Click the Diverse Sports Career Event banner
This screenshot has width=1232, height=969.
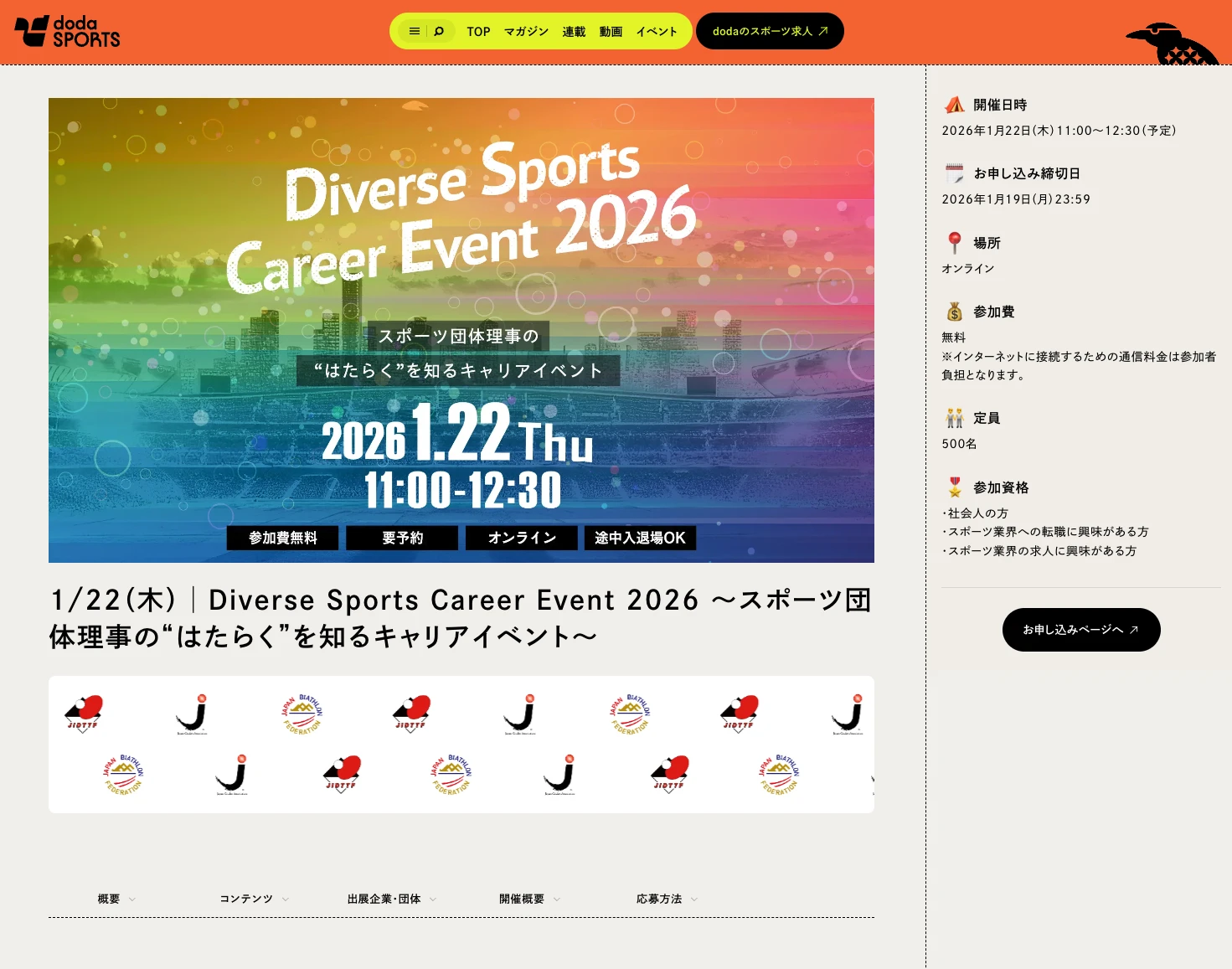(x=461, y=330)
